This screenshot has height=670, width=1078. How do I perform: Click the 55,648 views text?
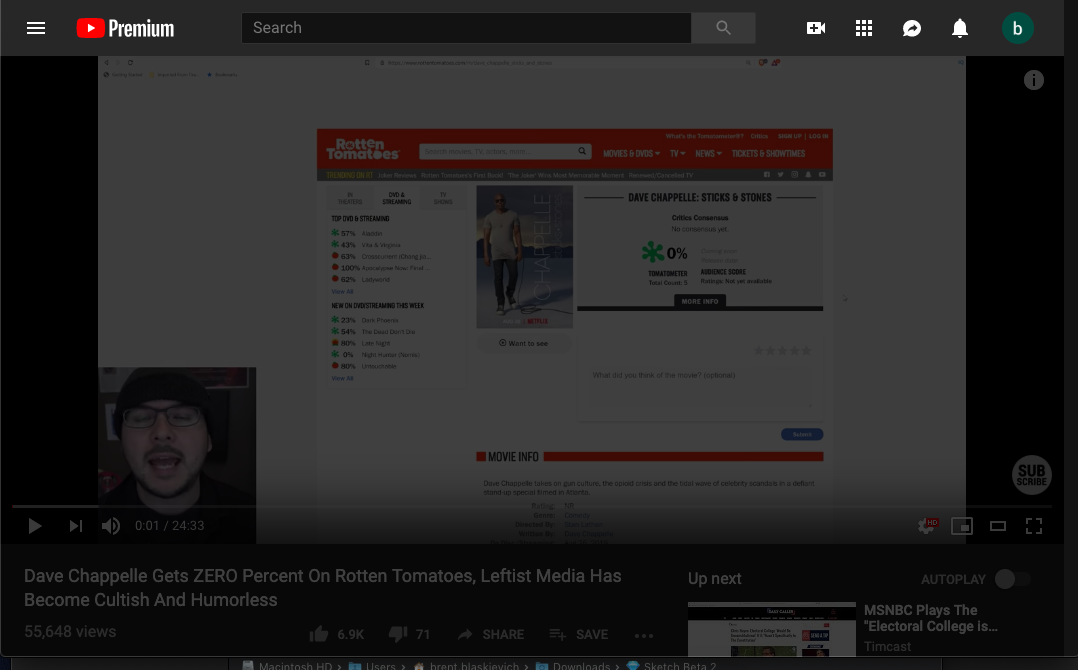(70, 632)
